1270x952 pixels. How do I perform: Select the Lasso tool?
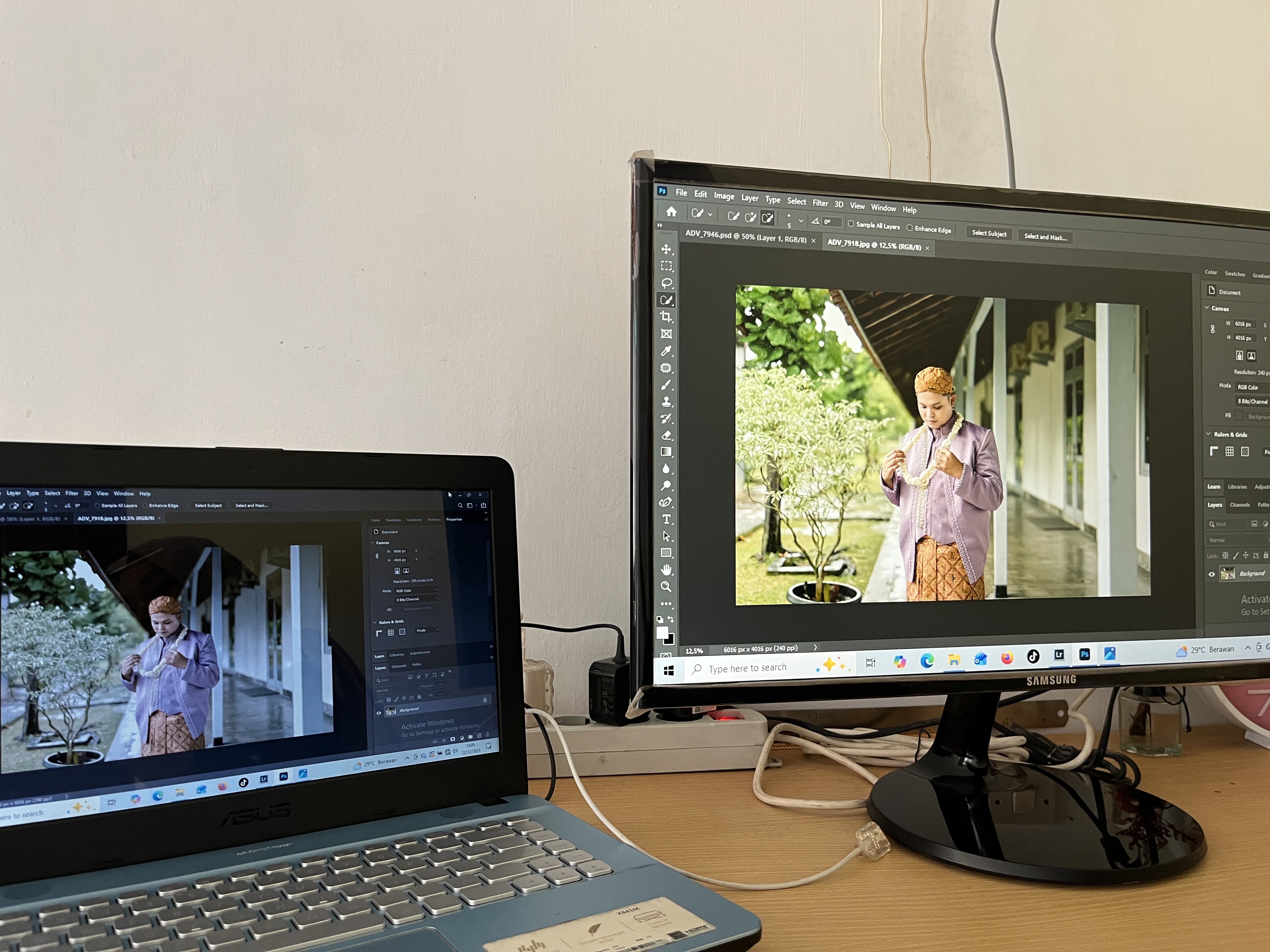pos(666,283)
